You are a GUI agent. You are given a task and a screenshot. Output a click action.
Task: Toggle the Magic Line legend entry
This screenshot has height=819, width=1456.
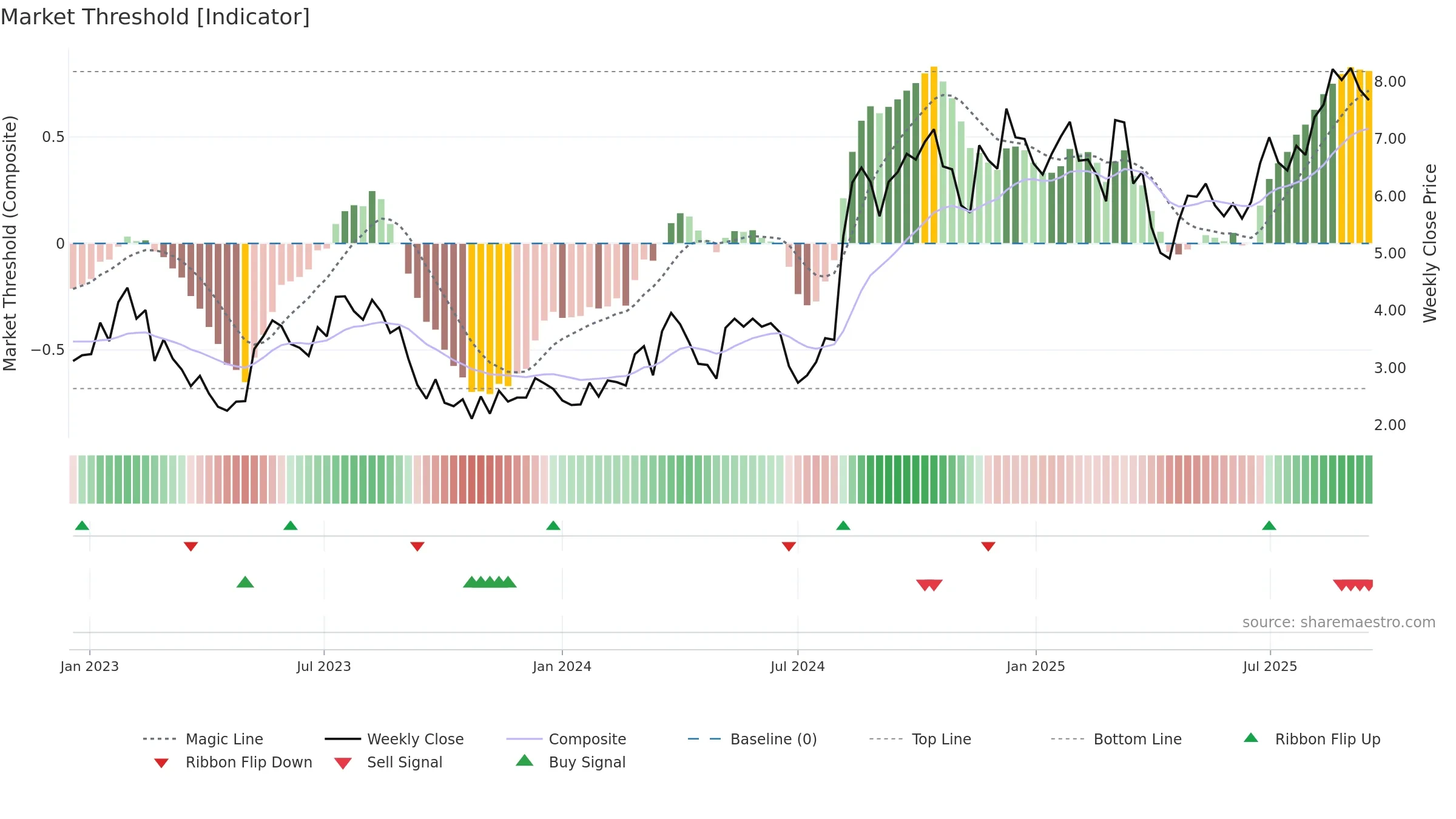coord(203,739)
